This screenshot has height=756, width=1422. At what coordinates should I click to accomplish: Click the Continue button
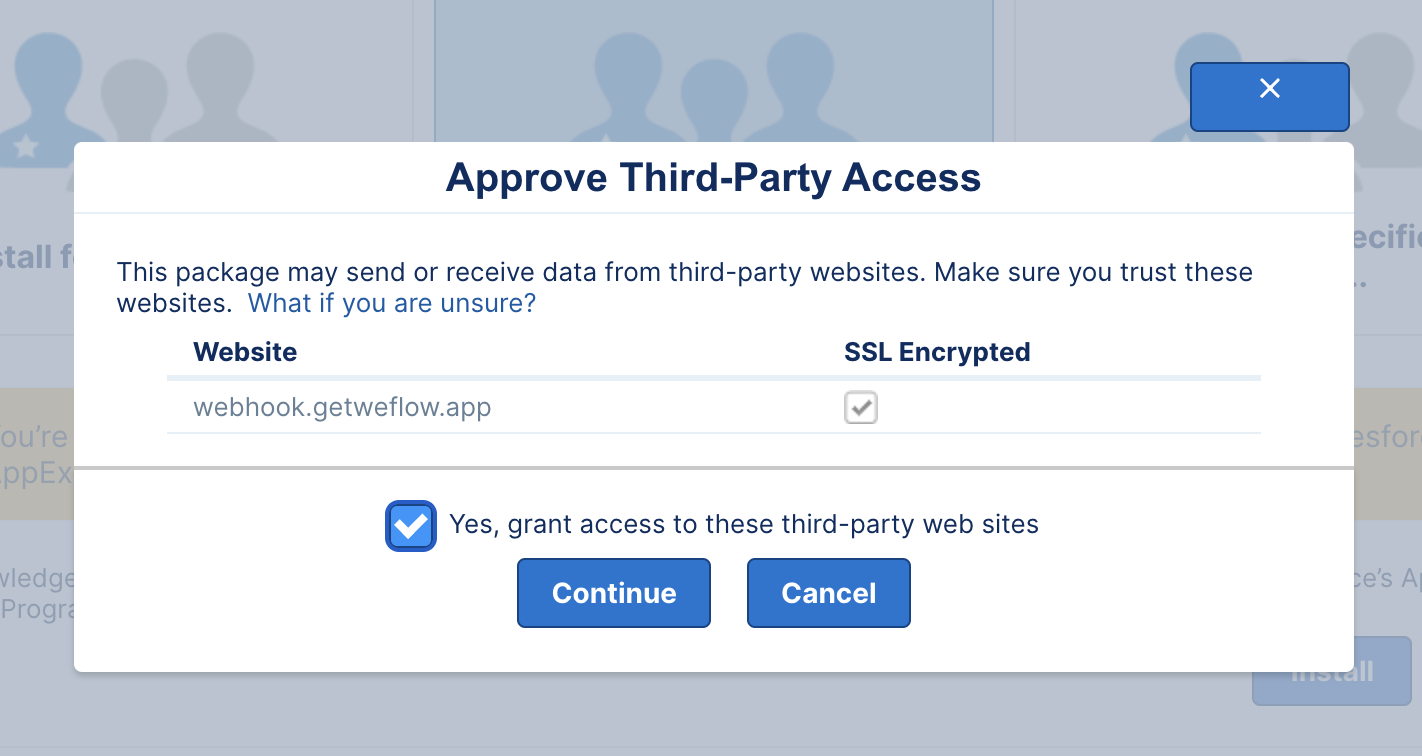pyautogui.click(x=614, y=593)
